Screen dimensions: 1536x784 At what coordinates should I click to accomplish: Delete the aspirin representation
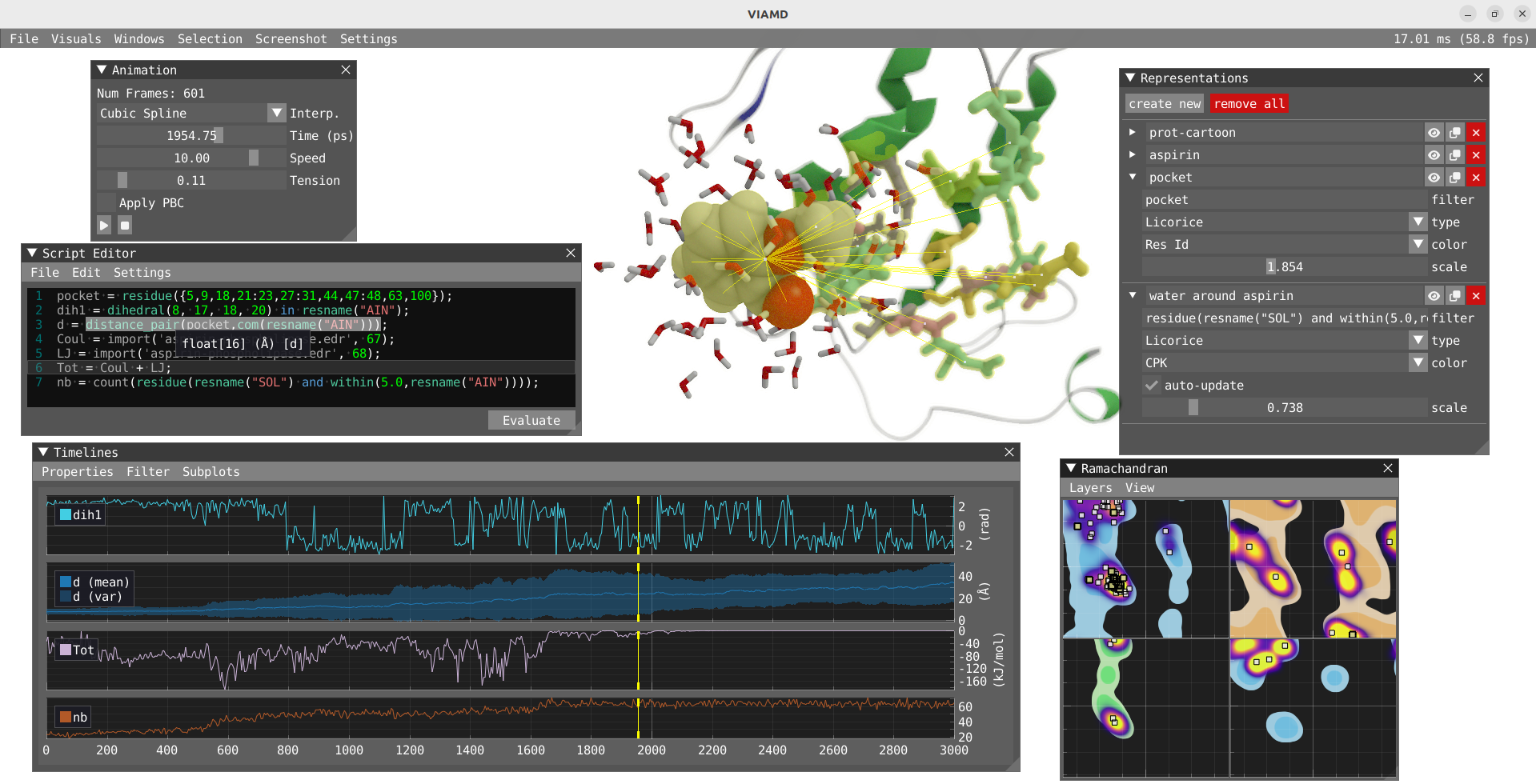[1476, 155]
